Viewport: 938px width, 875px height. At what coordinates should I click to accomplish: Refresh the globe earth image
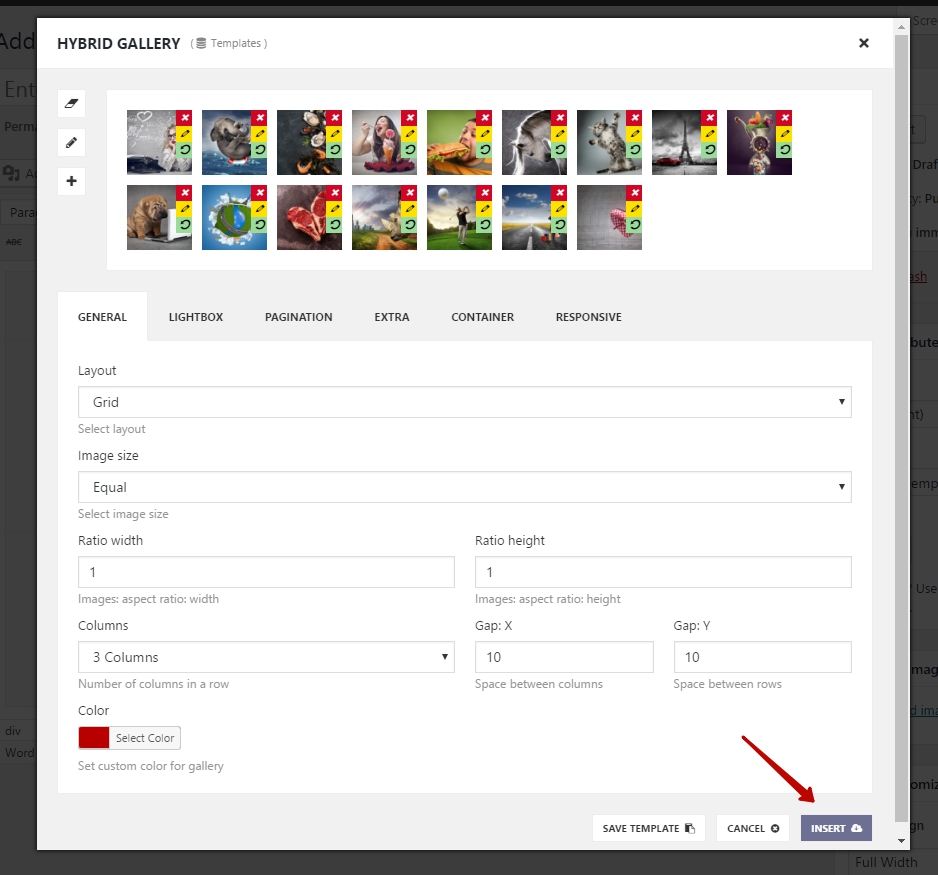point(259,224)
